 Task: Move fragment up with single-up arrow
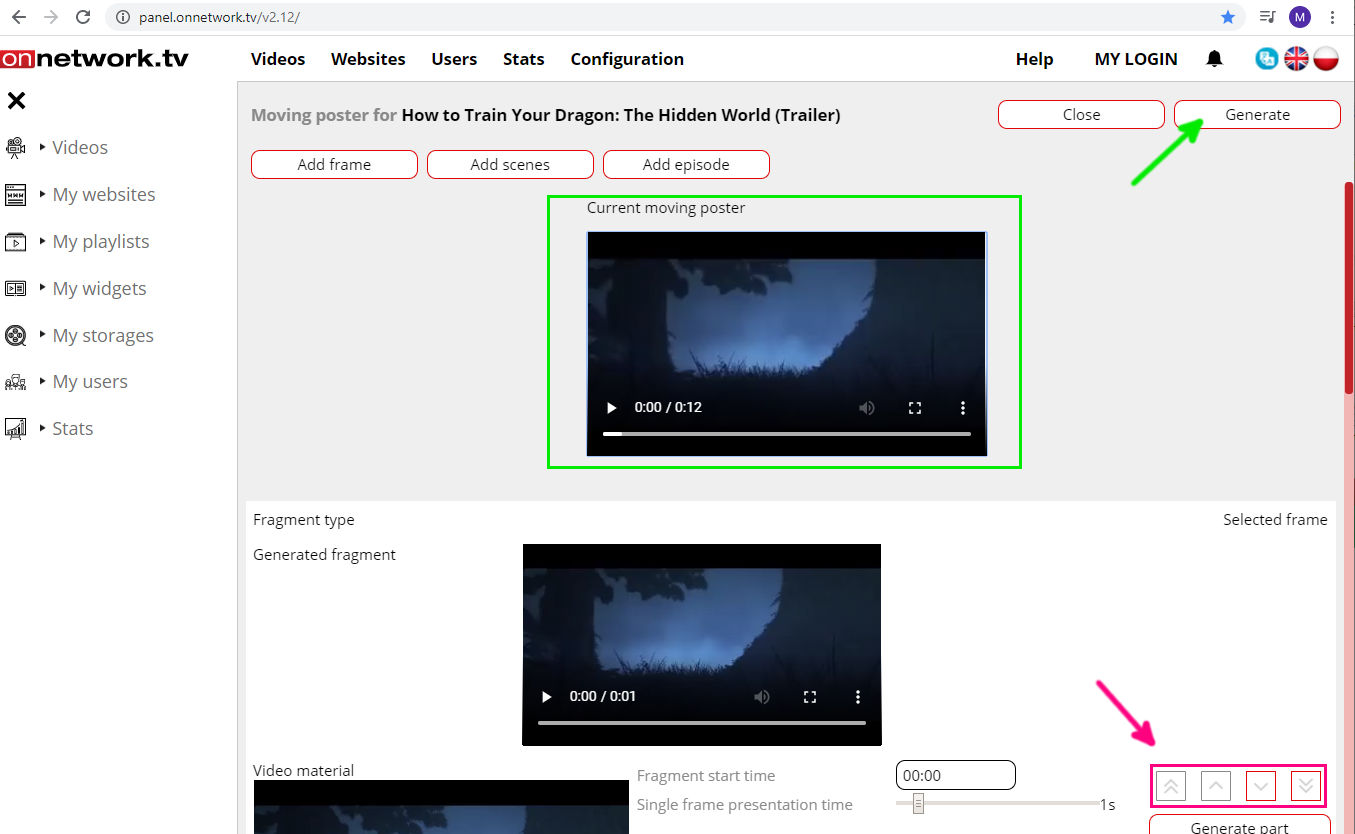[1216, 786]
